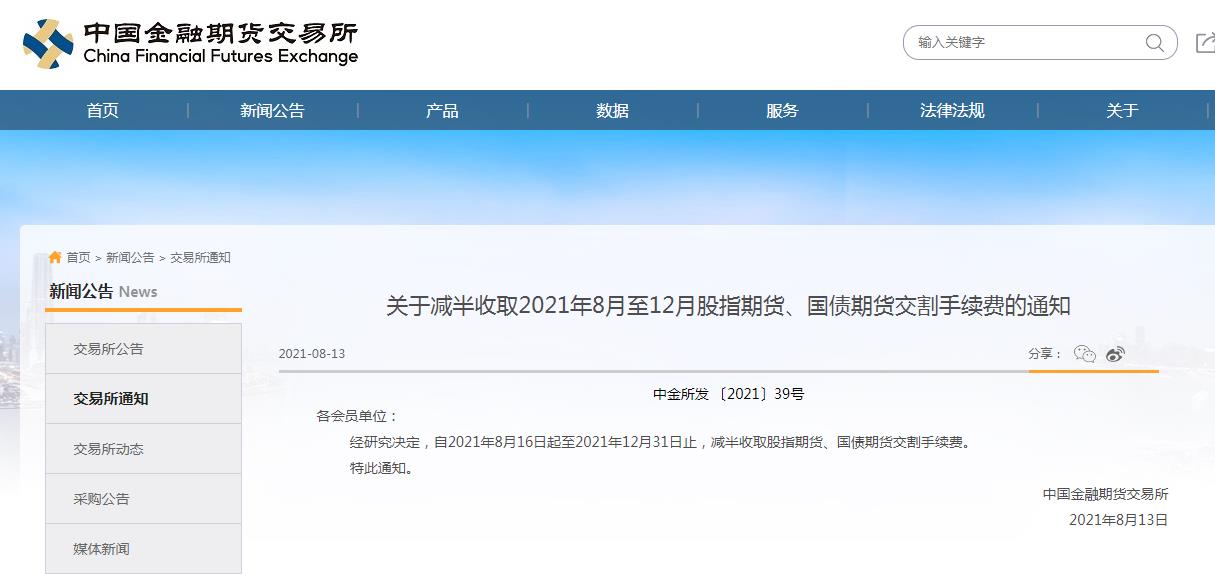The width and height of the screenshot is (1215, 578).
Task: Click the publish date 2021-08-13
Action: 312,354
